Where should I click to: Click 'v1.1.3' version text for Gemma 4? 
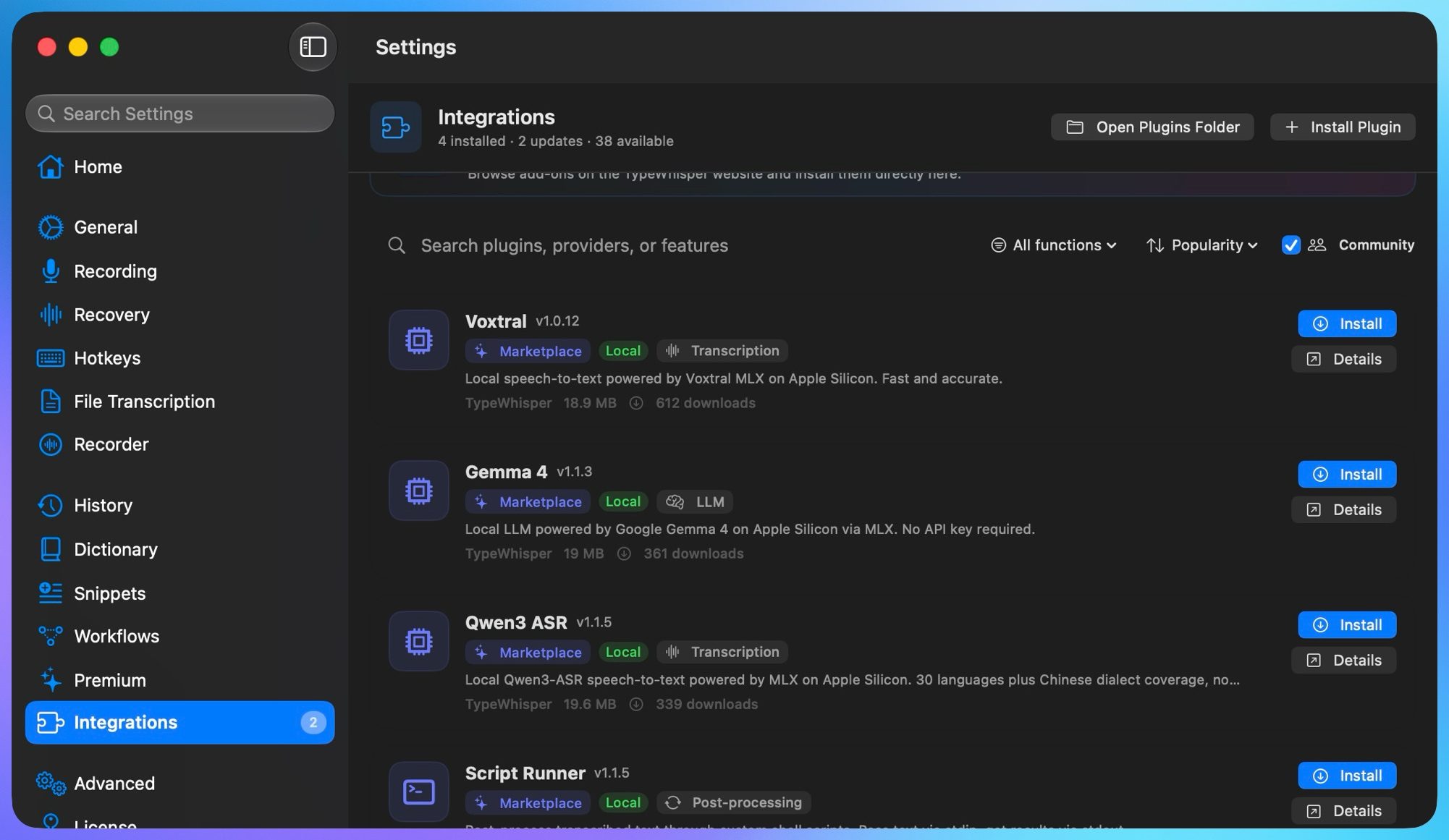(574, 472)
